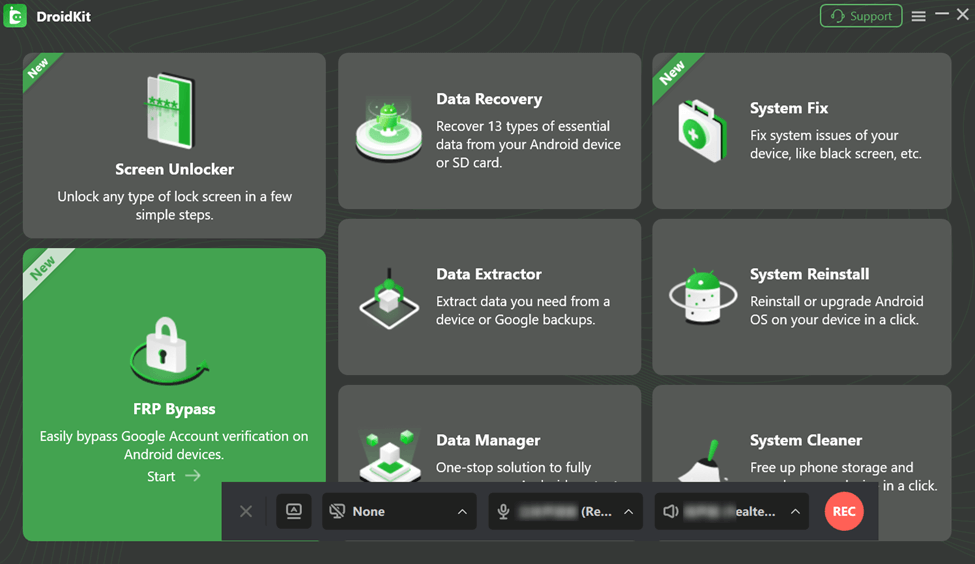Image resolution: width=975 pixels, height=564 pixels.
Task: Click "Fix system issues of your" description
Action: (824, 136)
